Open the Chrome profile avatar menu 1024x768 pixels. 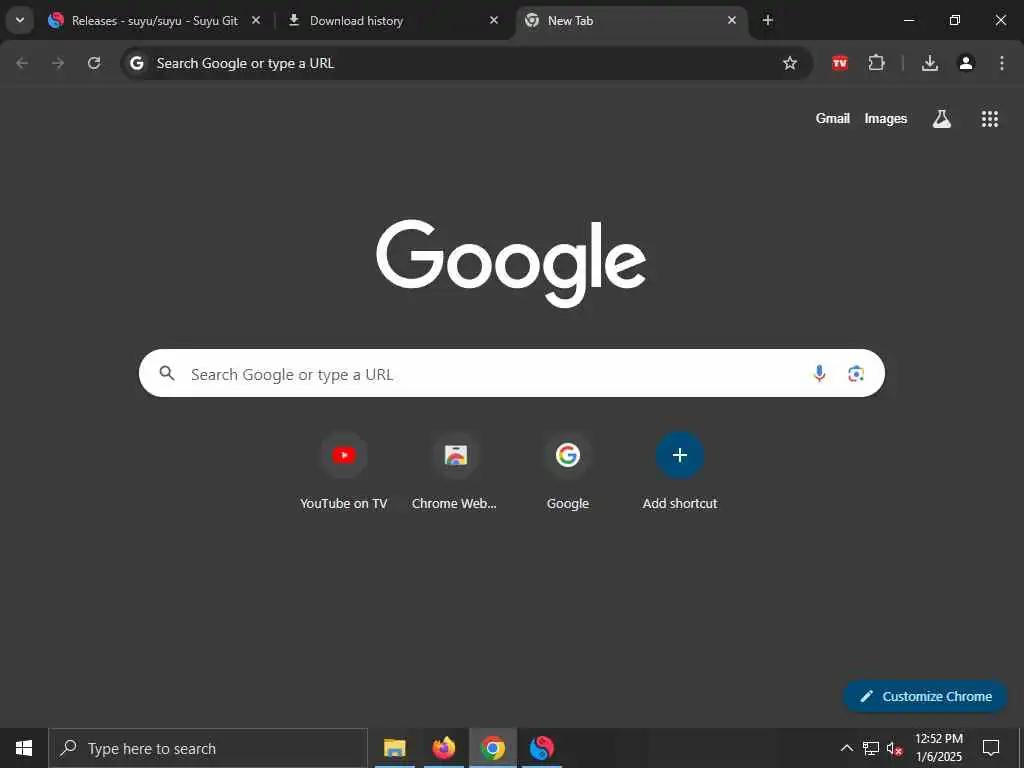(x=966, y=63)
